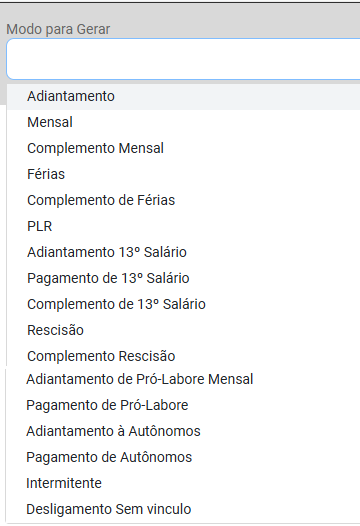Choose Adiantamento à Autônomos
The image size is (360, 526).
point(183,431)
